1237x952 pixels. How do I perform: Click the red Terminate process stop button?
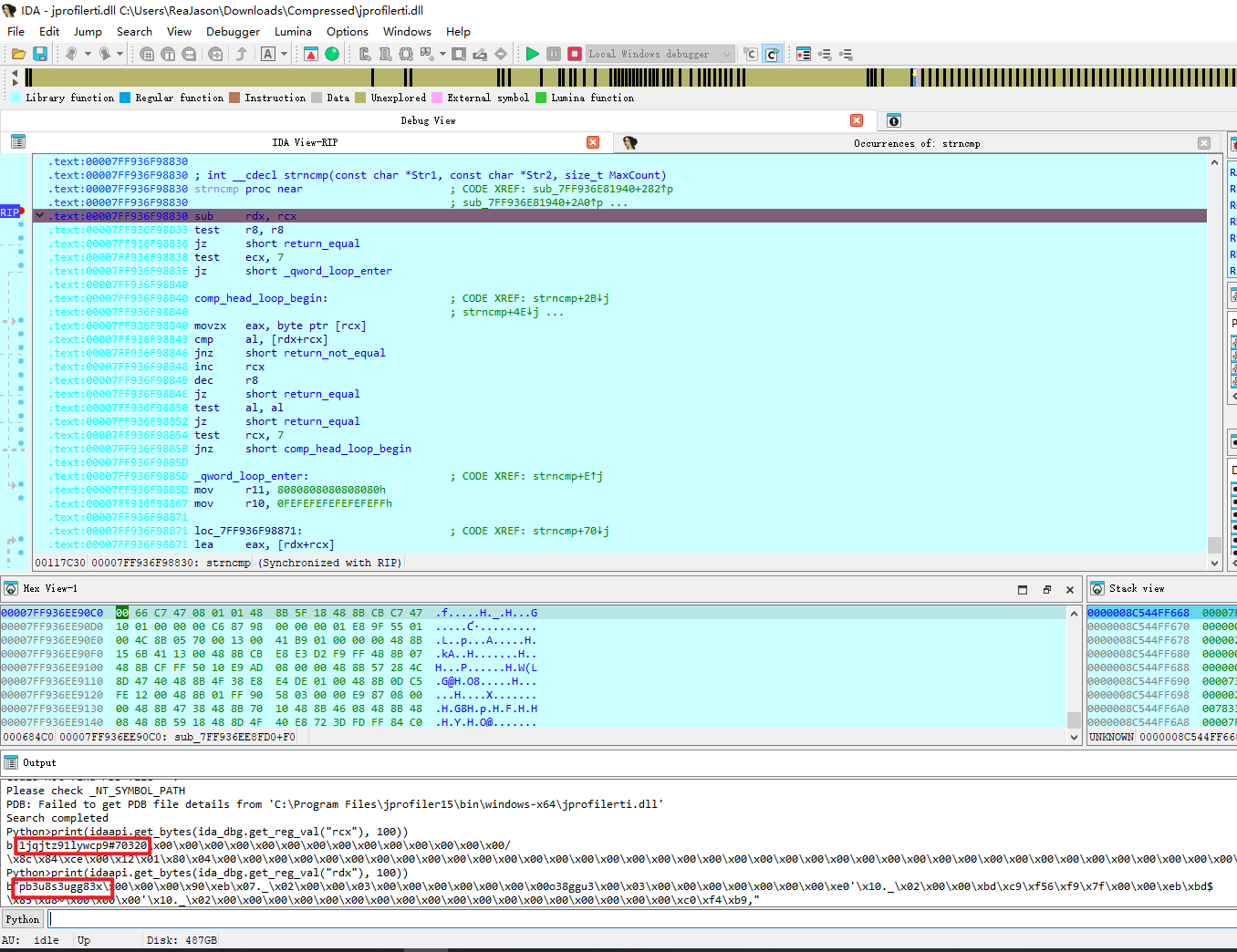[x=575, y=54]
